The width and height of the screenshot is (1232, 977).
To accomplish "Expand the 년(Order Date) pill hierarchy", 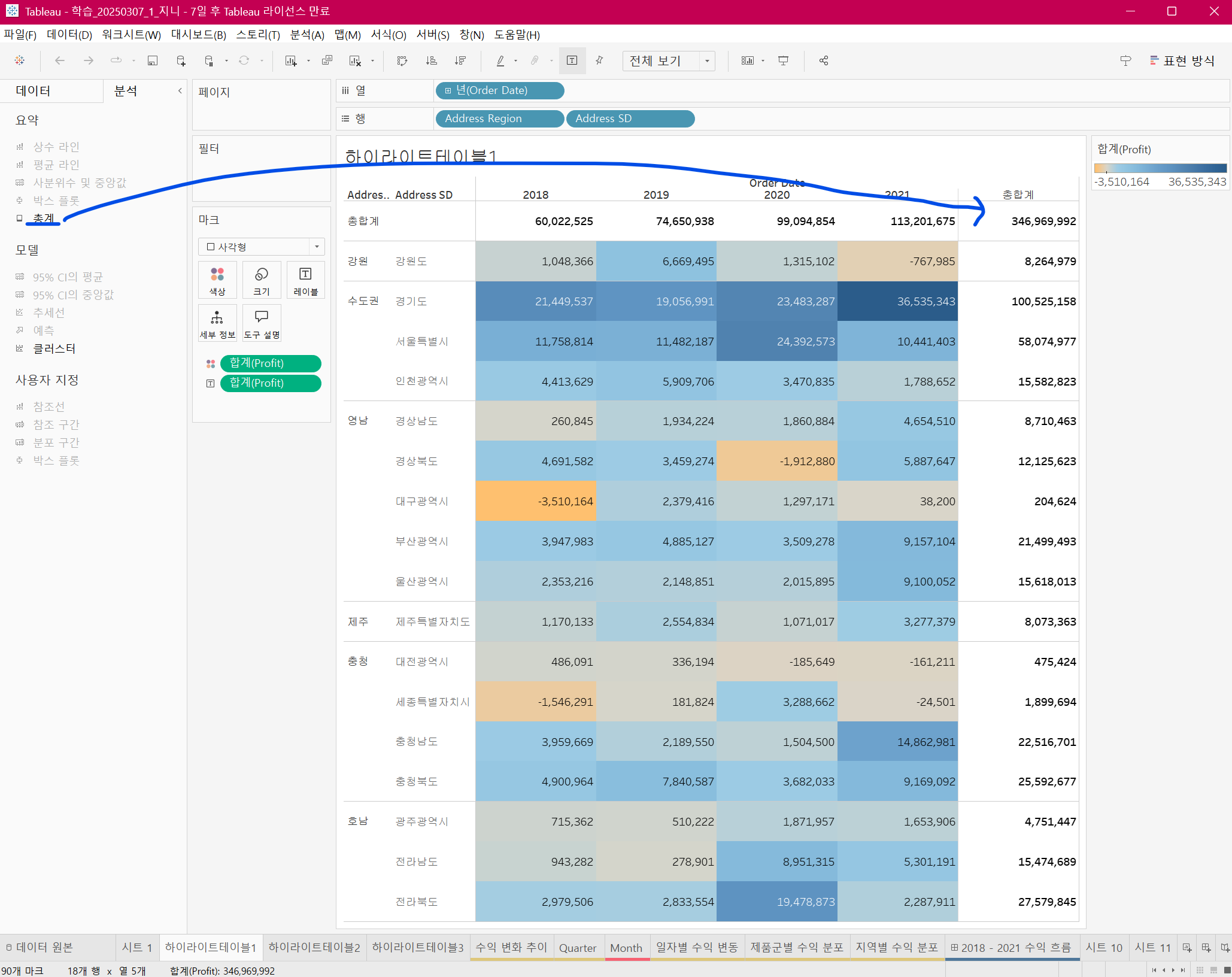I will 448,90.
